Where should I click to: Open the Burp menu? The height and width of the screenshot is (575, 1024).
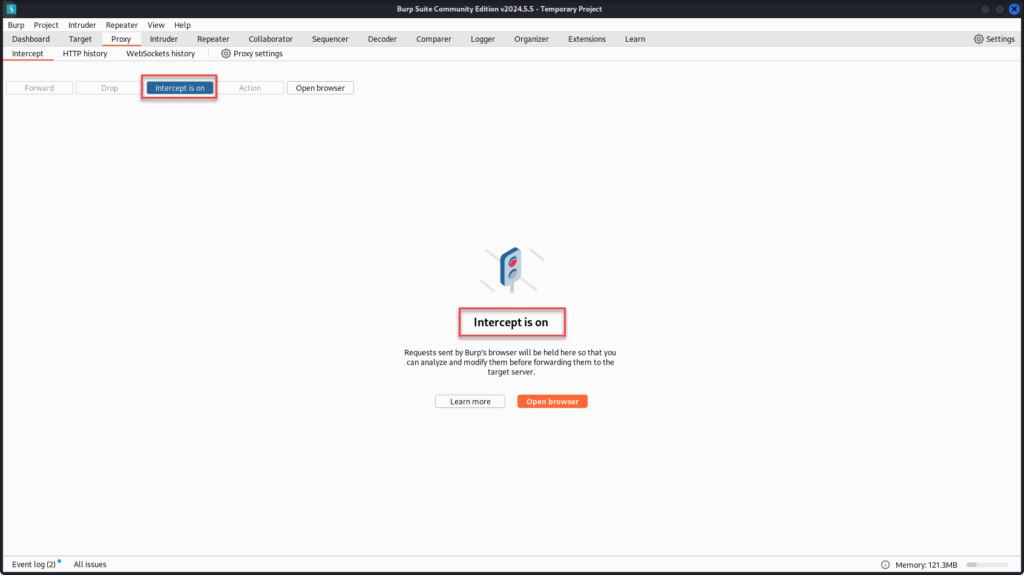(16, 25)
